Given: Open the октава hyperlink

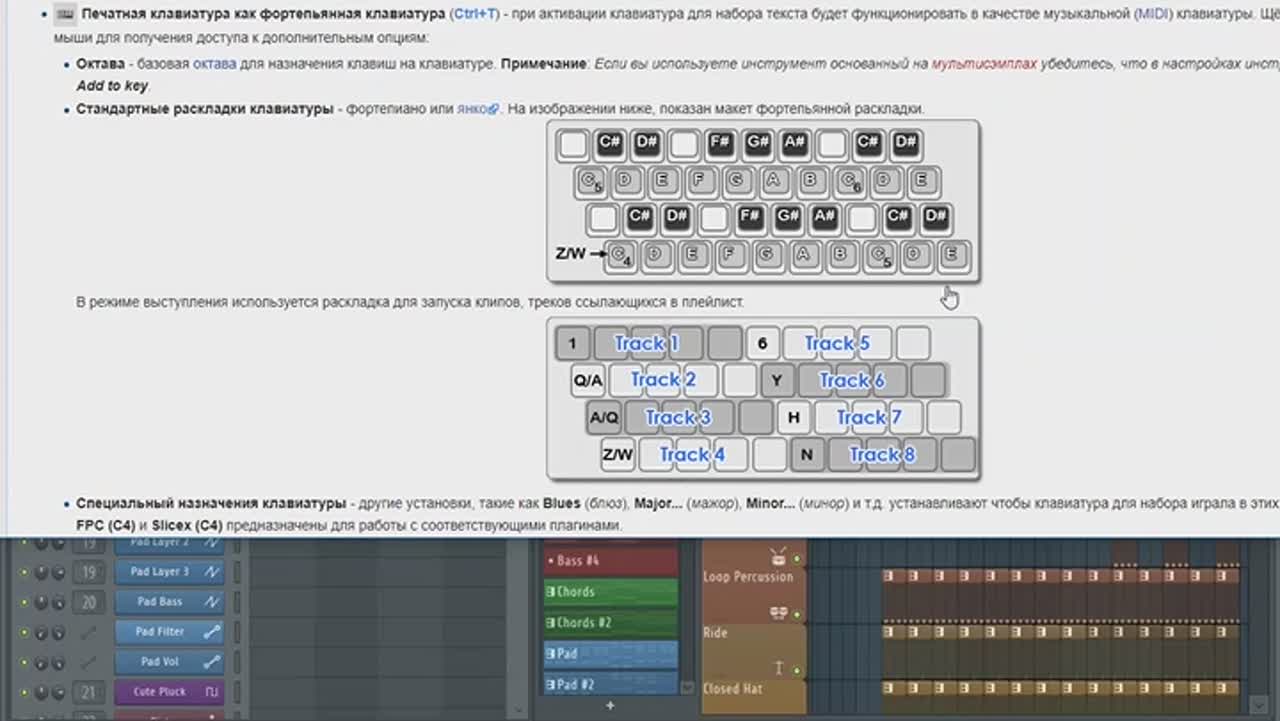Looking at the screenshot, I should tap(214, 64).
